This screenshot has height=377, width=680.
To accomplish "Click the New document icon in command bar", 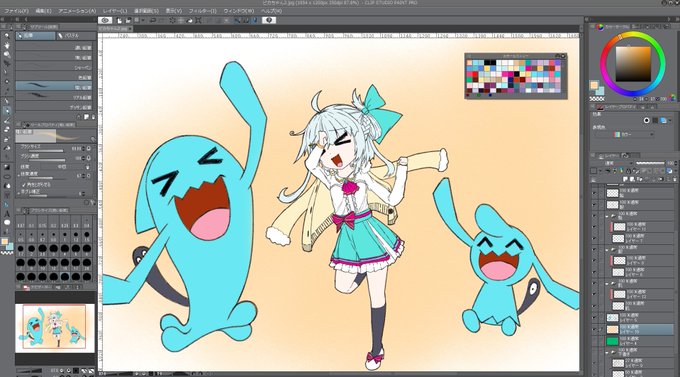I will [x=119, y=20].
